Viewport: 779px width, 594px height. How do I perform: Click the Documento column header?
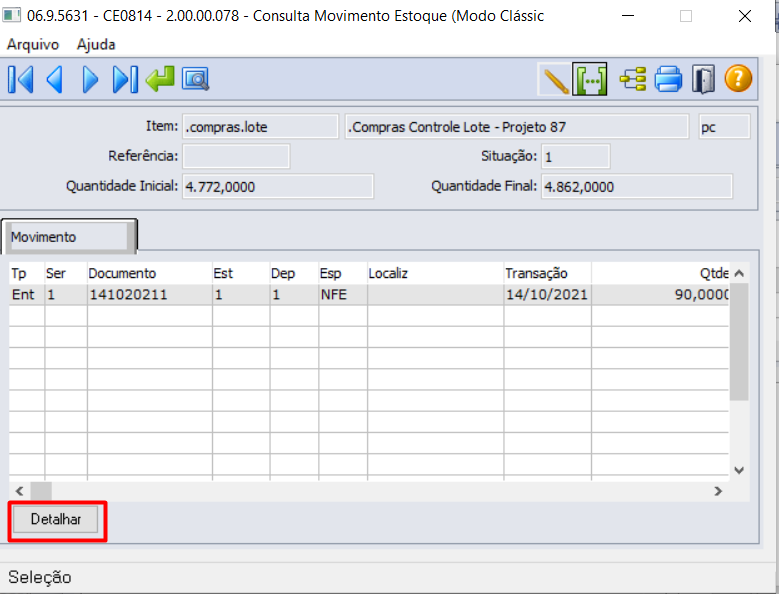(x=150, y=273)
